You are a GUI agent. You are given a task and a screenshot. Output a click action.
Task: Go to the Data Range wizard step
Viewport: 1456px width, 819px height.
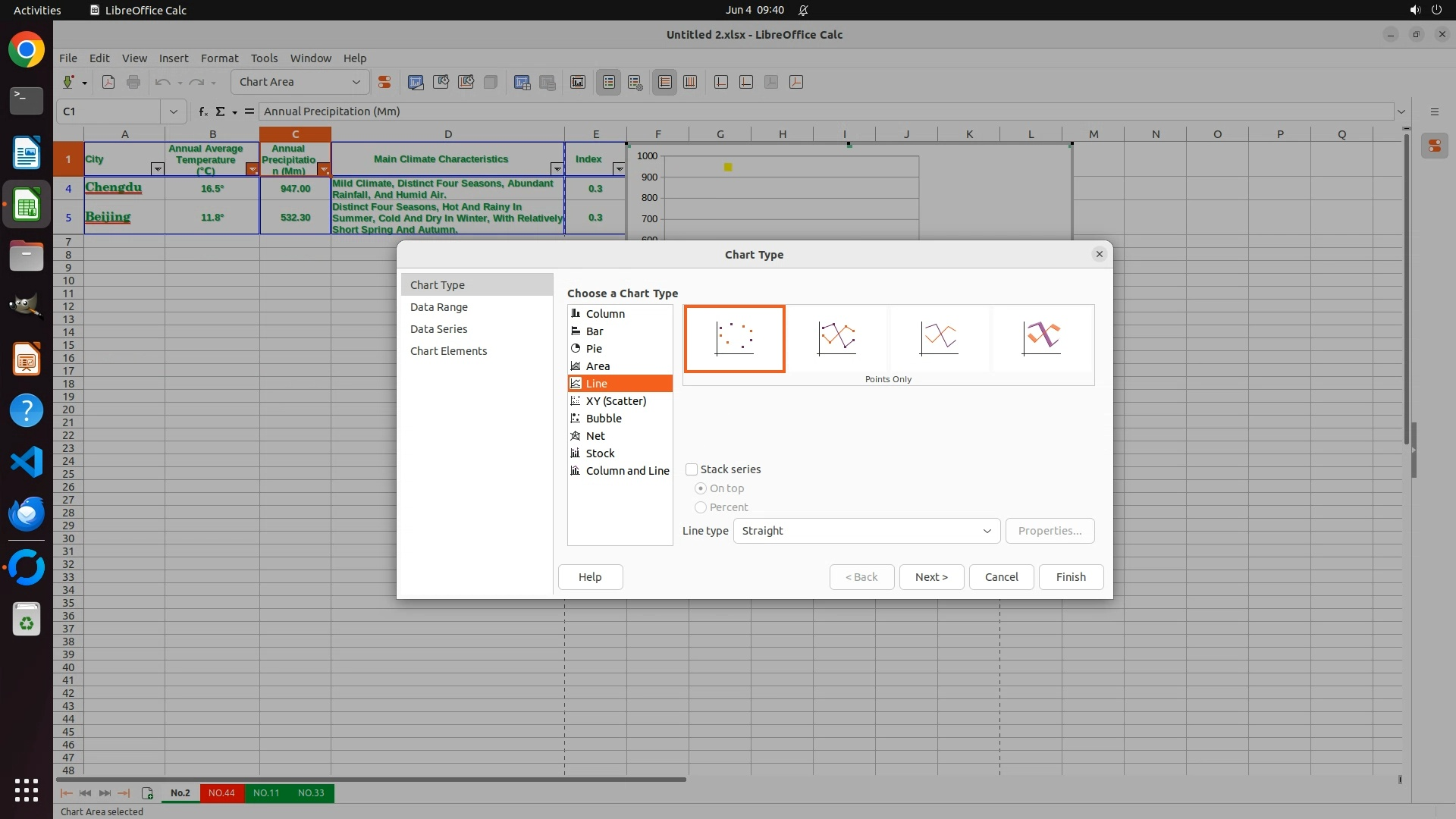point(439,307)
